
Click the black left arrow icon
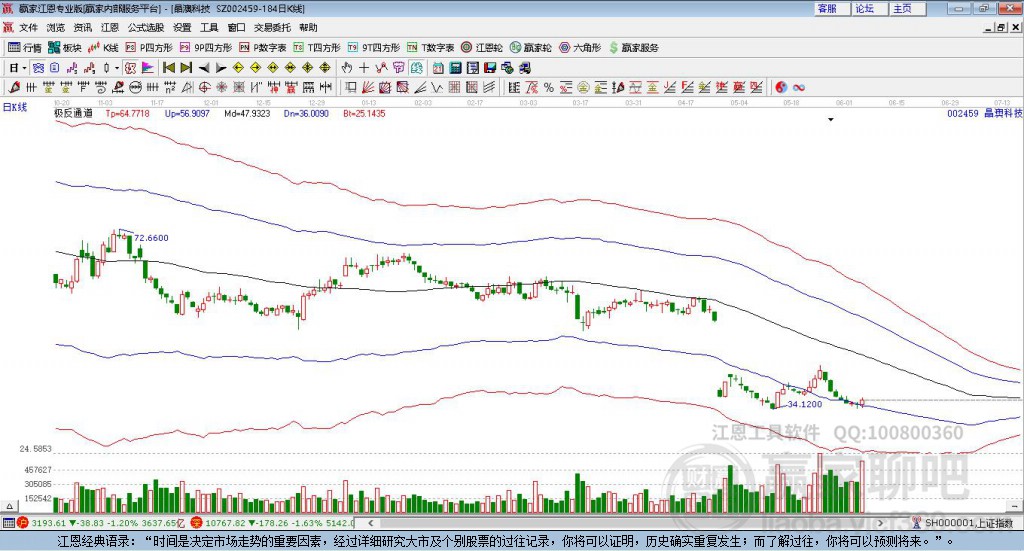(x=204, y=68)
